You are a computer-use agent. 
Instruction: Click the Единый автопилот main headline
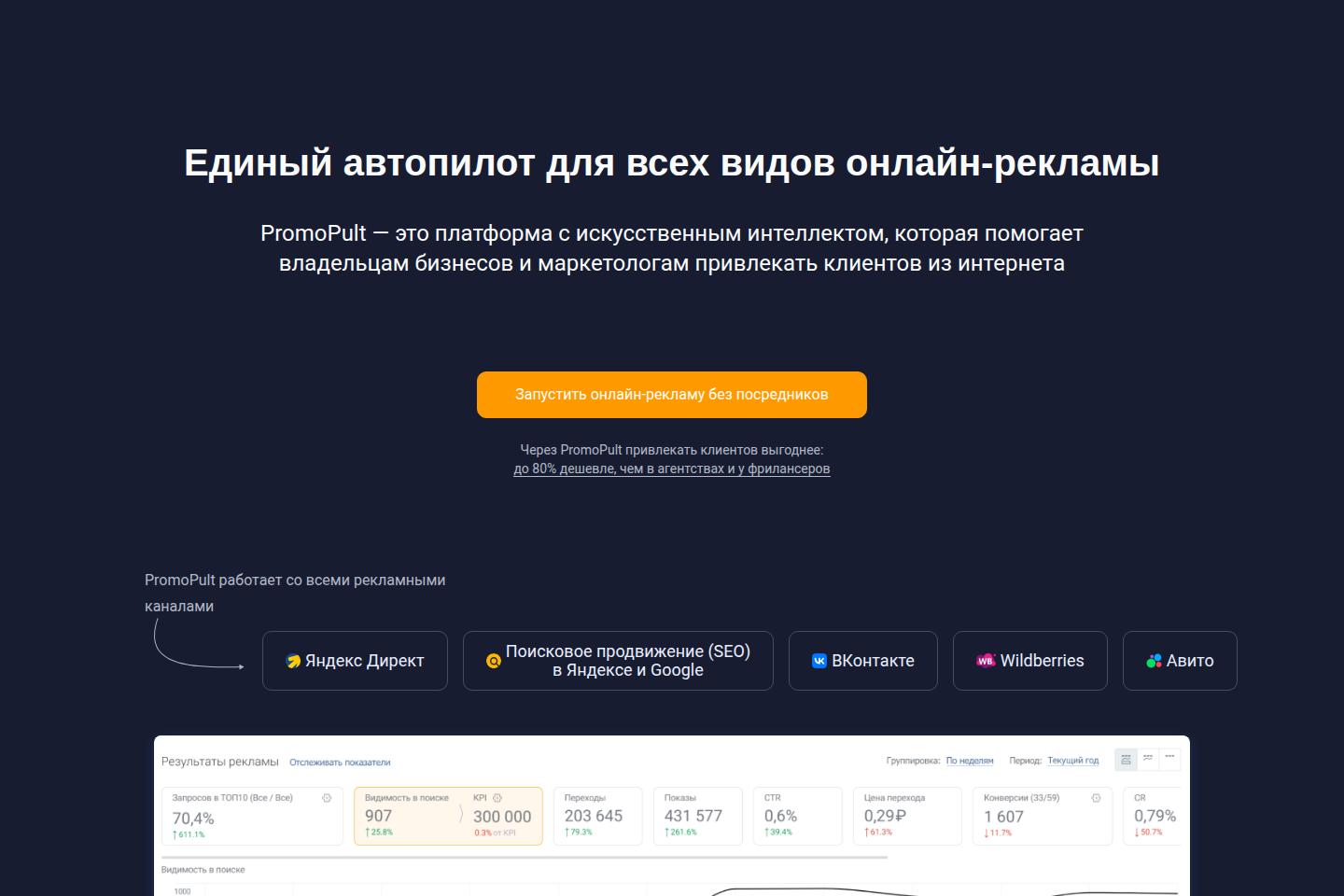tap(672, 163)
